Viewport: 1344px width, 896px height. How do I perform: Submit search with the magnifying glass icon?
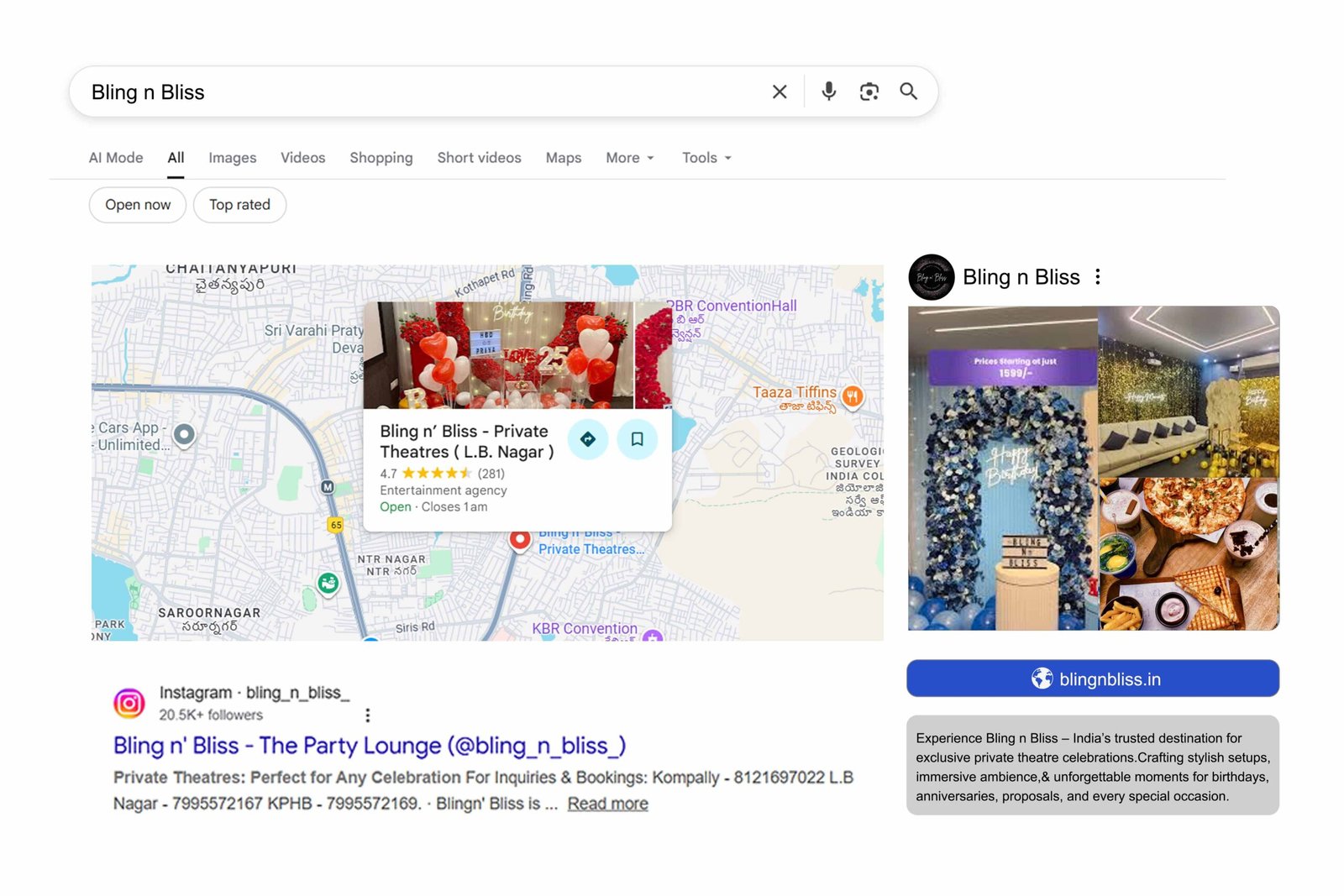(908, 92)
